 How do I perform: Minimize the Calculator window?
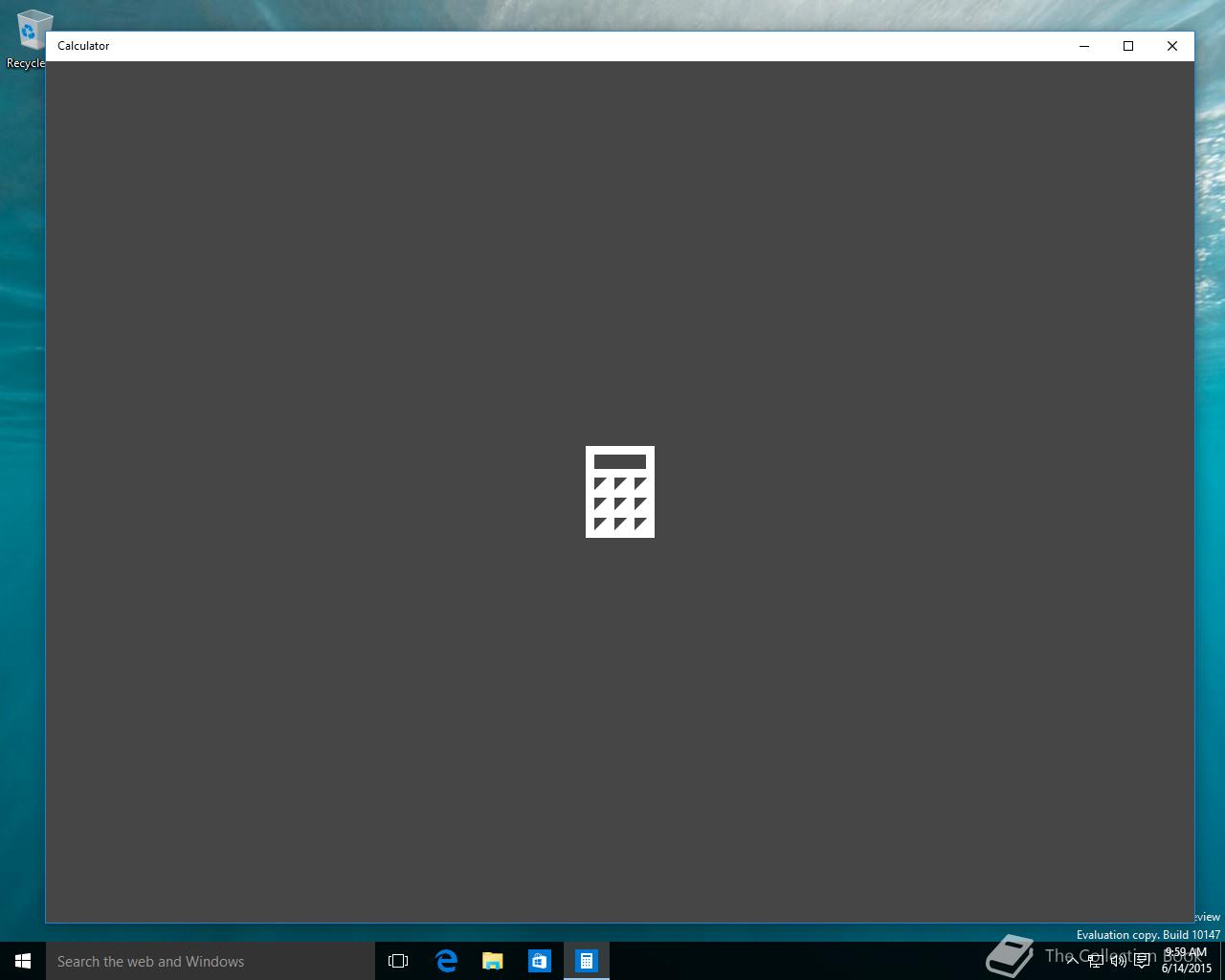pyautogui.click(x=1084, y=46)
